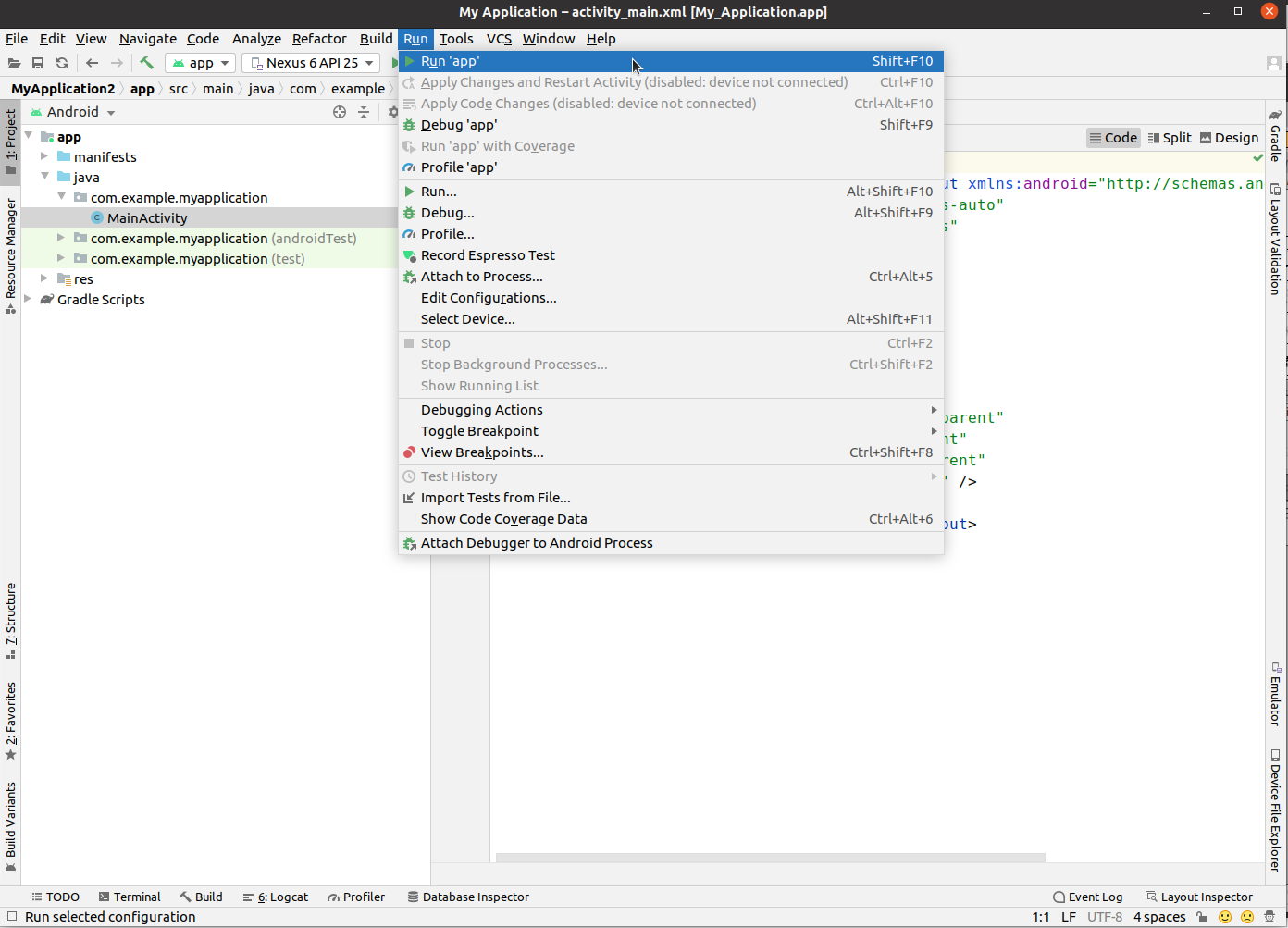Expand the com.example.myapplication (test) package
The width and height of the screenshot is (1288, 928).
tap(61, 258)
